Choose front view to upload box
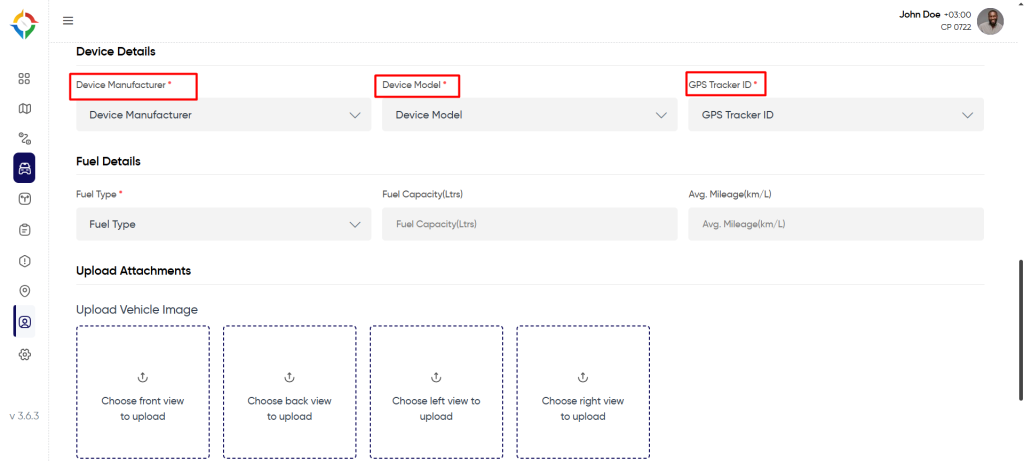The height and width of the screenshot is (462, 1024). [x=143, y=392]
